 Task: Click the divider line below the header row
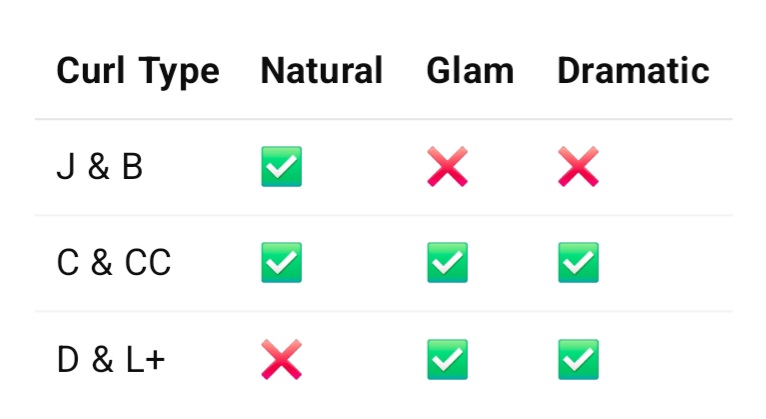pos(383,119)
